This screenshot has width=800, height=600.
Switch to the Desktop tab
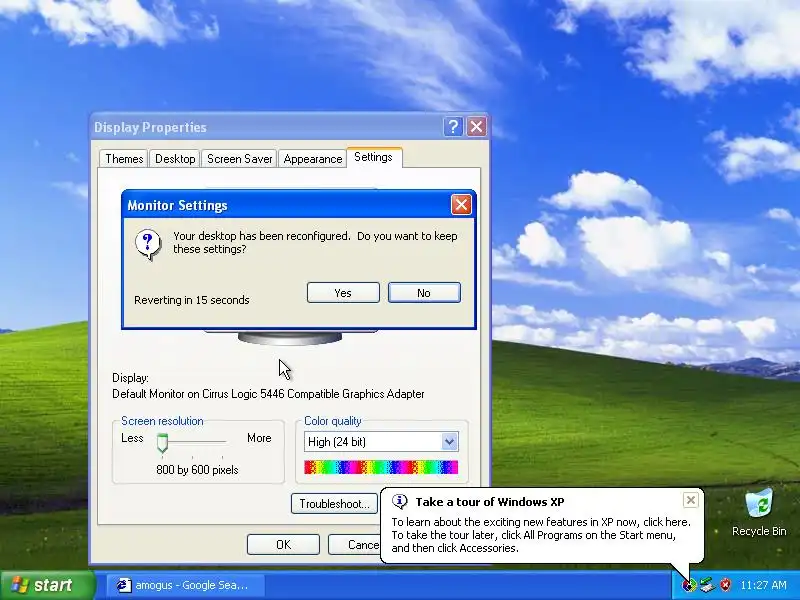click(x=175, y=159)
